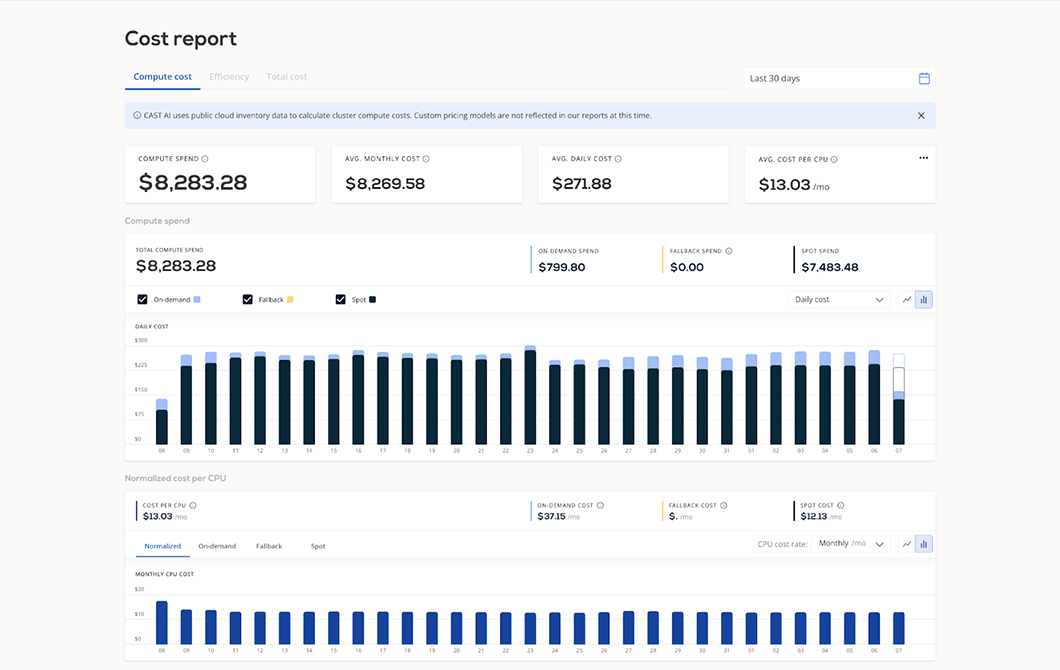Switch Compute spend chart to bar view
The image size is (1060, 670).
point(924,299)
